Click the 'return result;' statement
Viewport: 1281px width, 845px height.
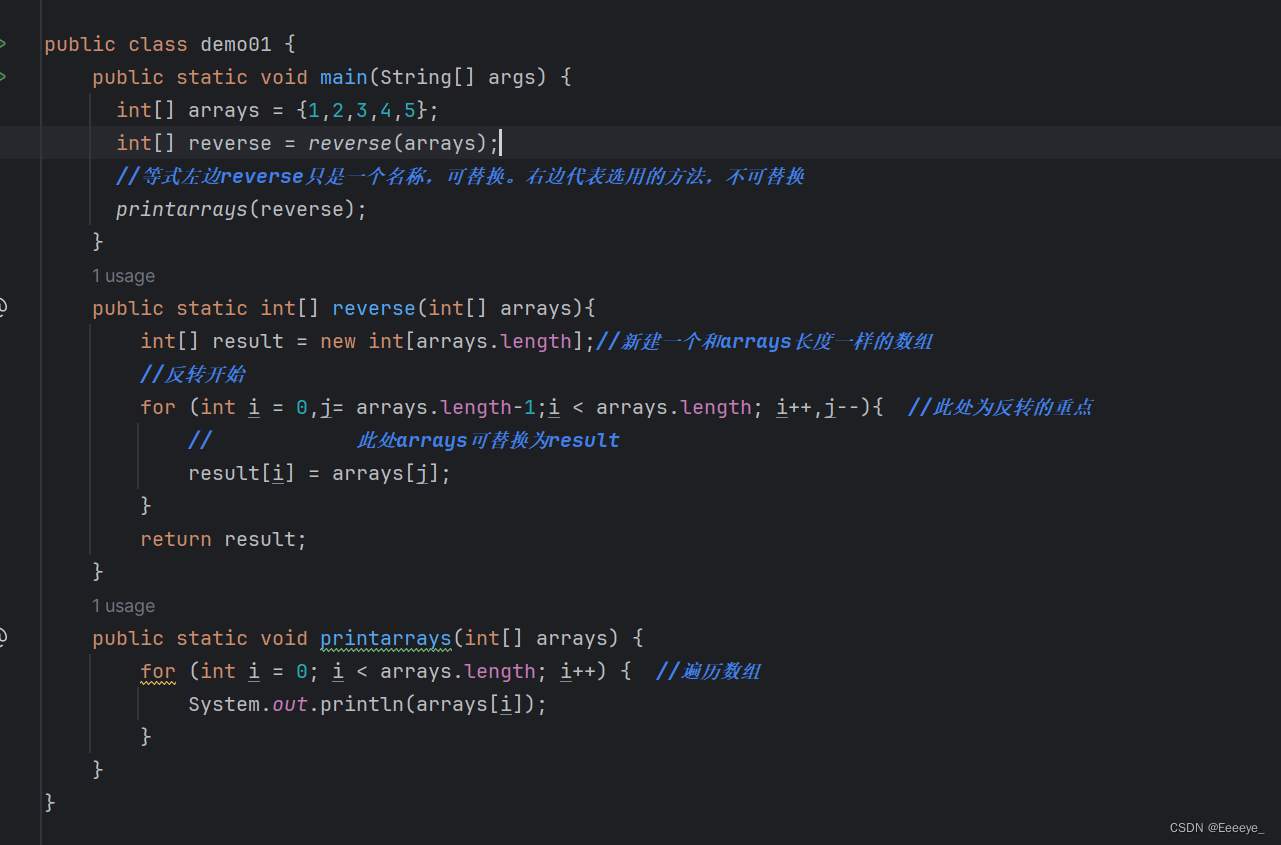click(x=223, y=539)
